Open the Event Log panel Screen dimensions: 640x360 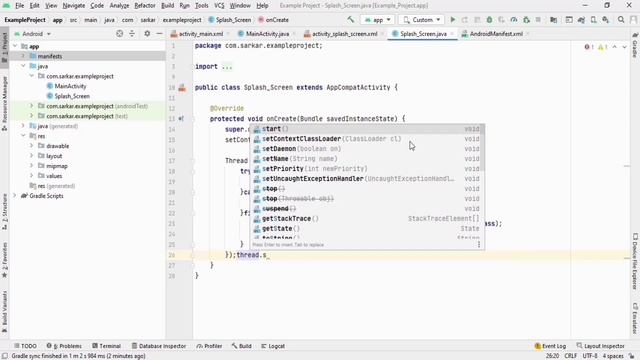tap(550, 346)
